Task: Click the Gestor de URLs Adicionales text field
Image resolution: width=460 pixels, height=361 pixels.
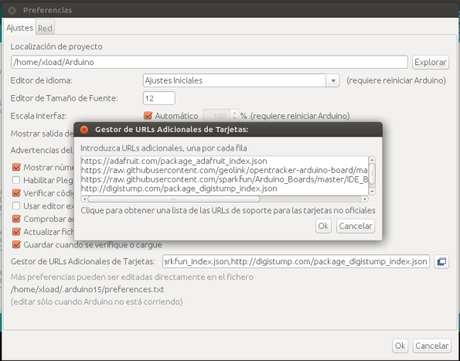Action: pyautogui.click(x=296, y=262)
